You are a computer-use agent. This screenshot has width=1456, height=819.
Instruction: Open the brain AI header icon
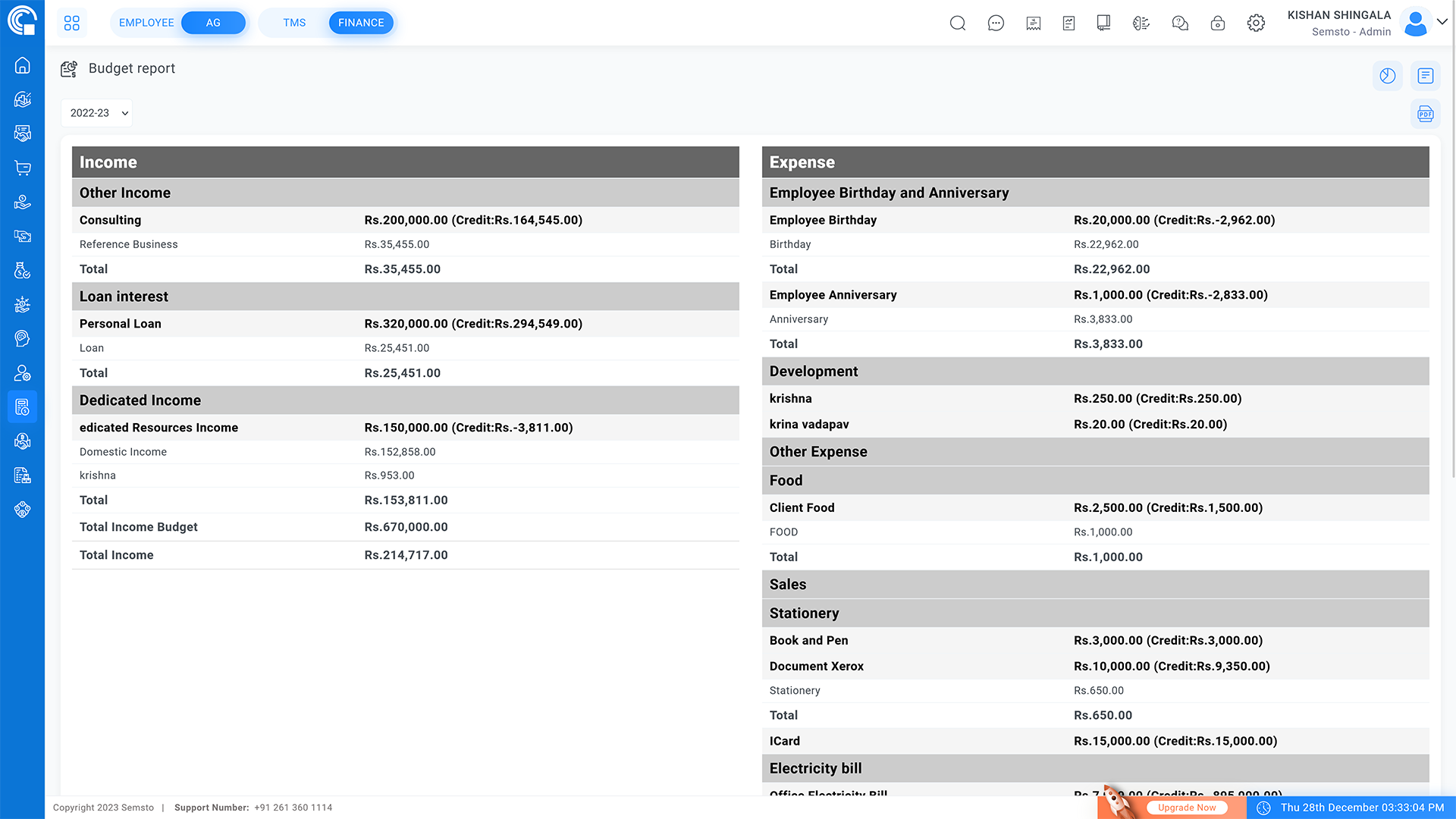pyautogui.click(x=1141, y=23)
